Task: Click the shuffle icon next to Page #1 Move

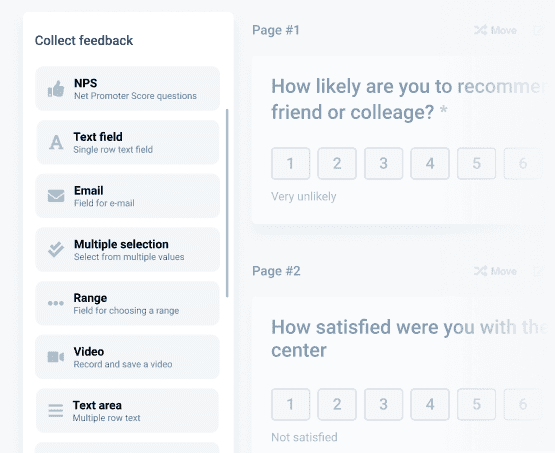Action: 481,30
